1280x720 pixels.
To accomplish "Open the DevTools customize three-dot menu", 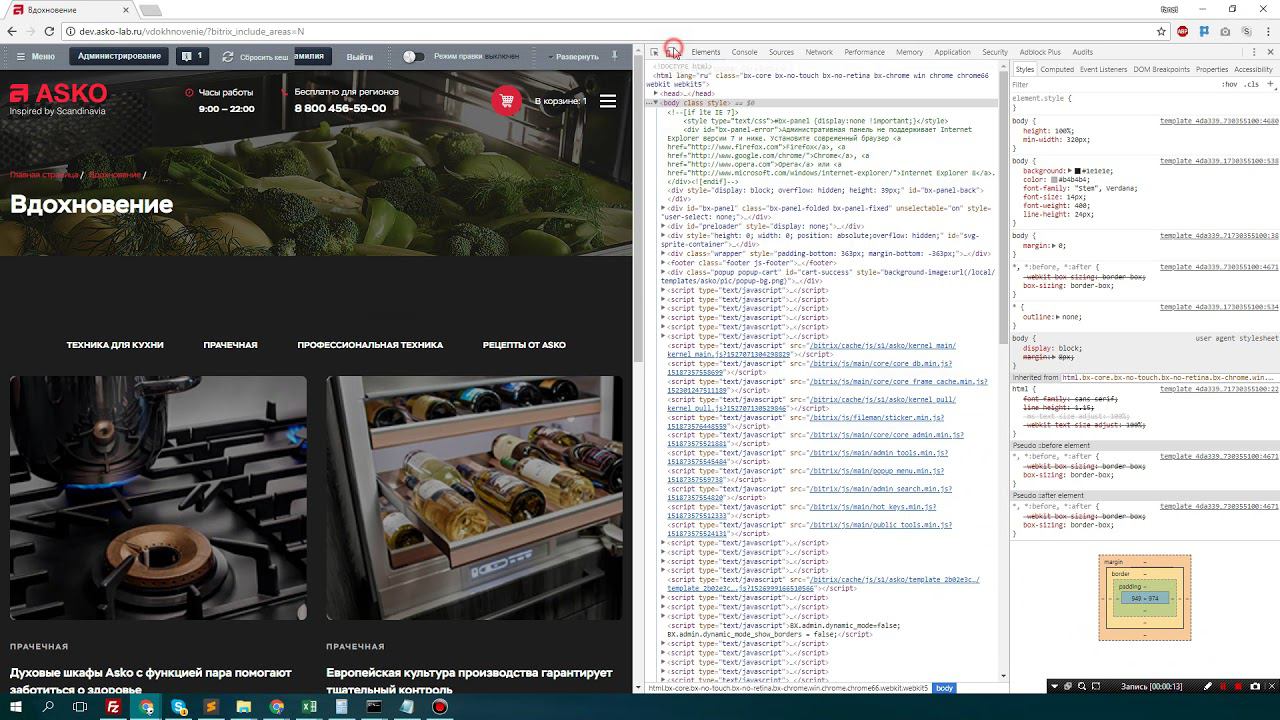I will (x=1254, y=52).
